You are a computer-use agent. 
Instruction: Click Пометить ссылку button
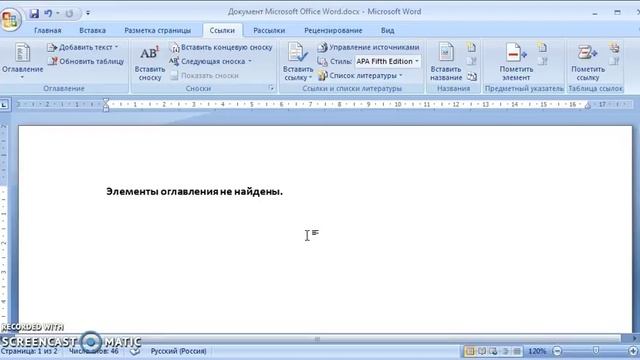click(x=588, y=62)
